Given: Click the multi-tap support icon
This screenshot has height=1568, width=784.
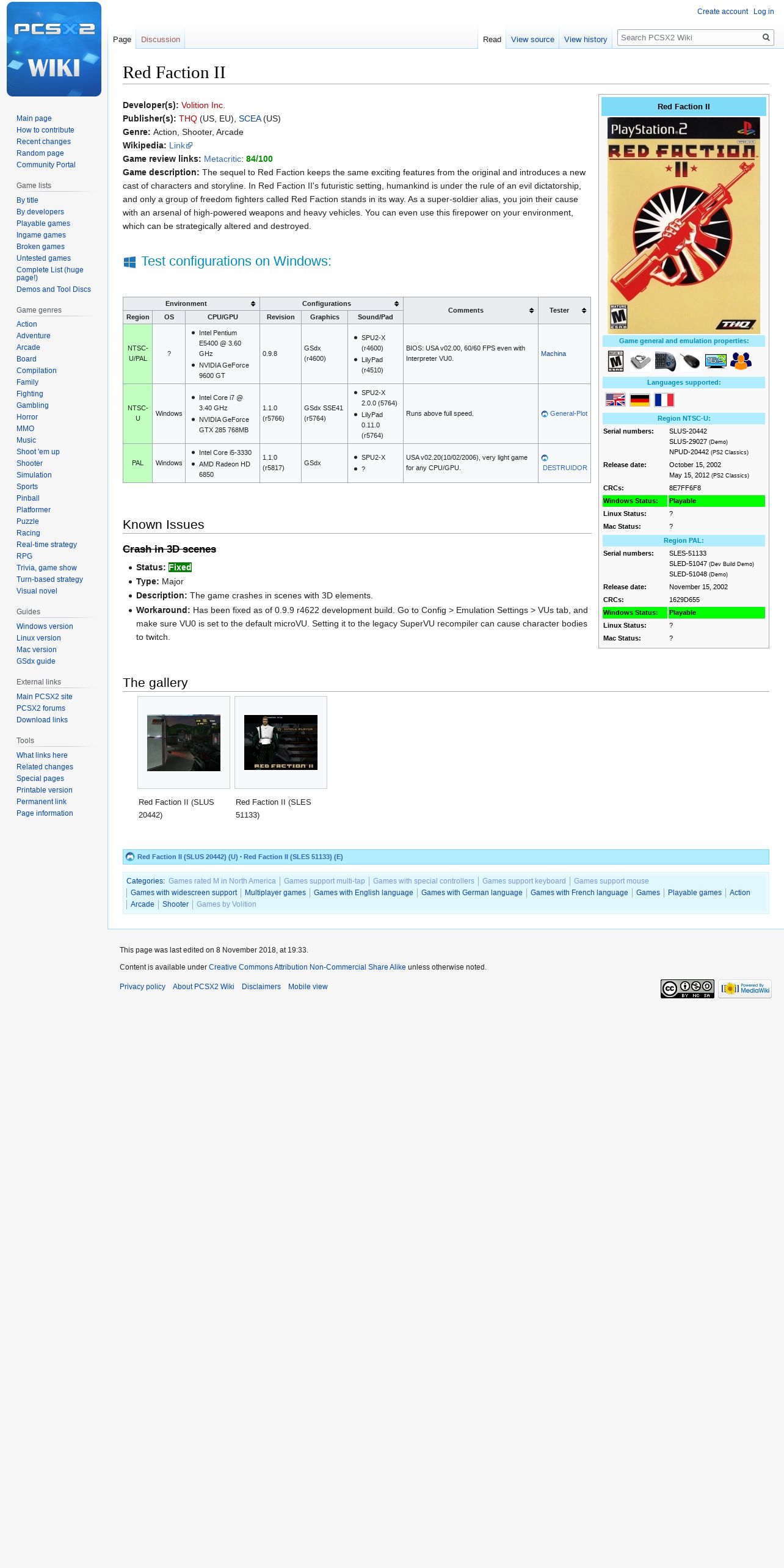Looking at the screenshot, I should pyautogui.click(x=640, y=361).
